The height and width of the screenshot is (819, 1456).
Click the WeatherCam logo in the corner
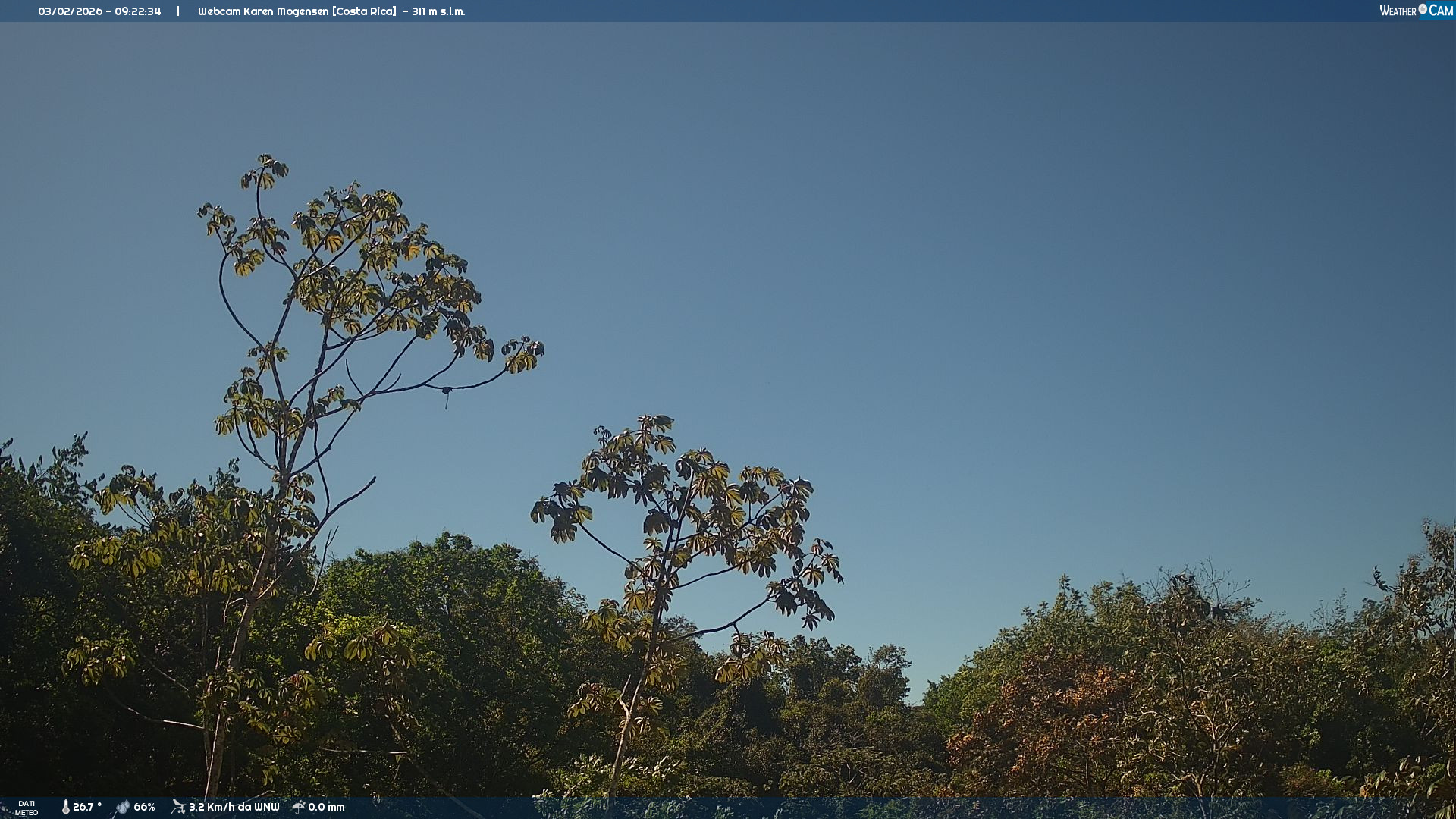[x=1415, y=11]
